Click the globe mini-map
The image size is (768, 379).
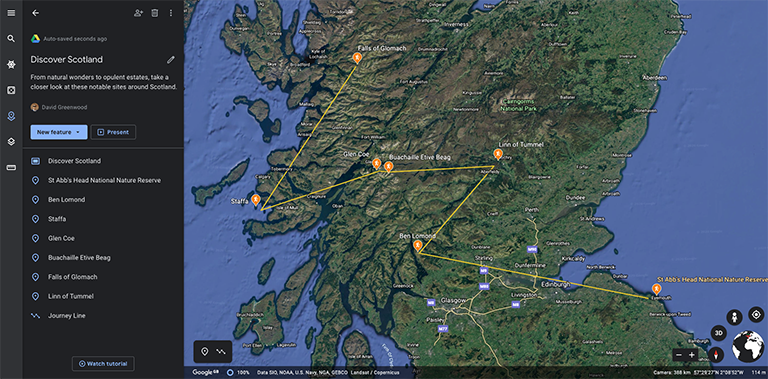pyautogui.click(x=747, y=347)
